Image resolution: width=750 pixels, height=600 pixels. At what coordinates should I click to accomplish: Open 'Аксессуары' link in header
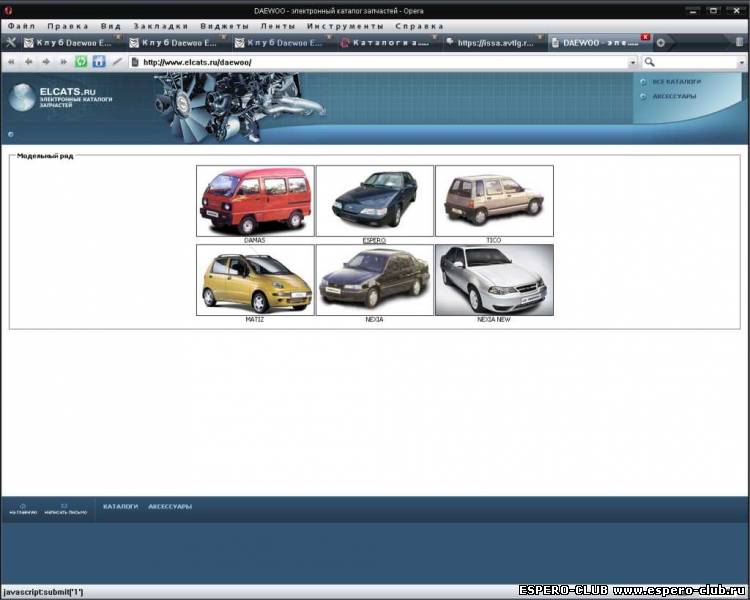(674, 96)
